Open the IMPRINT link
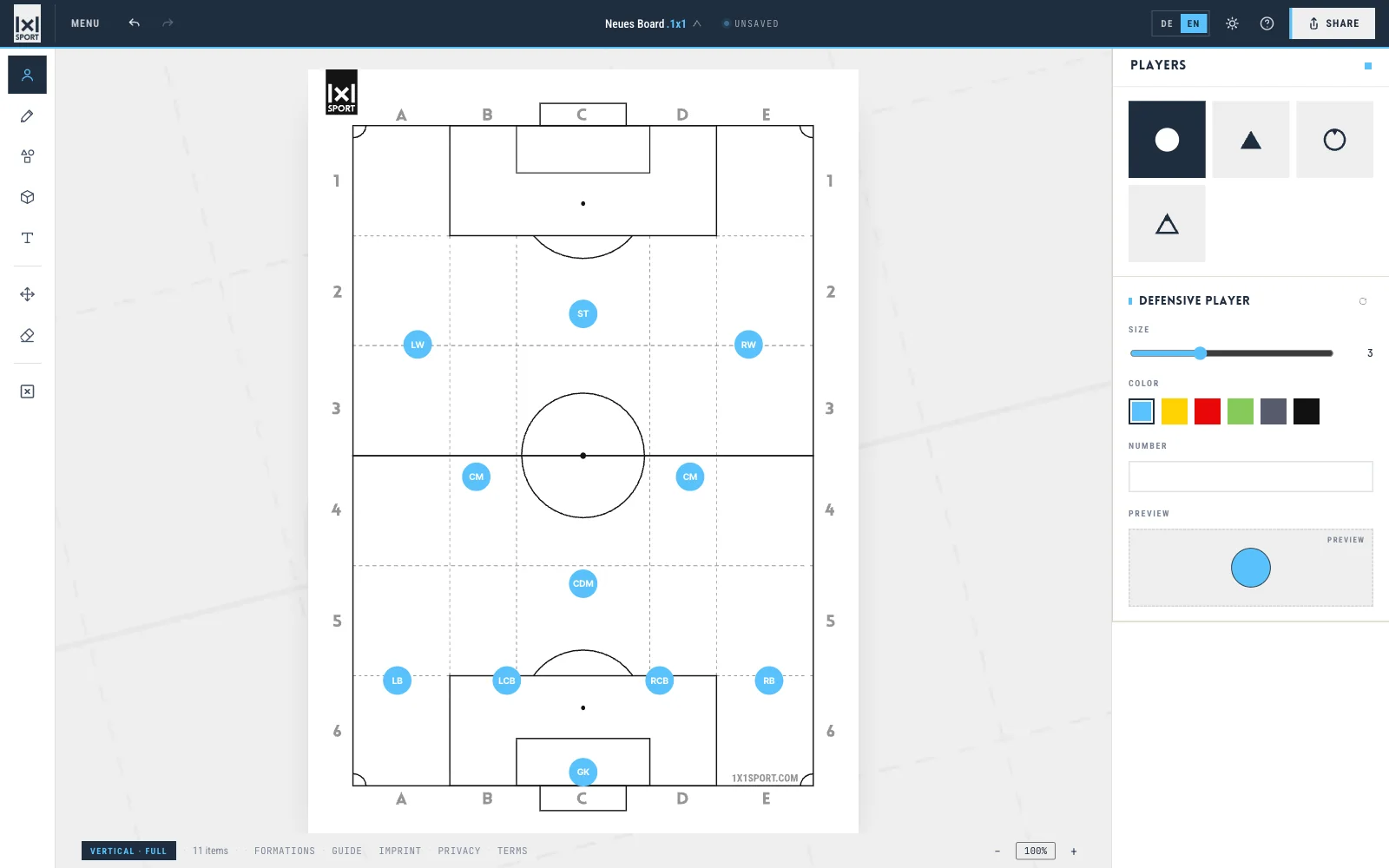The image size is (1389, 868). tap(400, 851)
